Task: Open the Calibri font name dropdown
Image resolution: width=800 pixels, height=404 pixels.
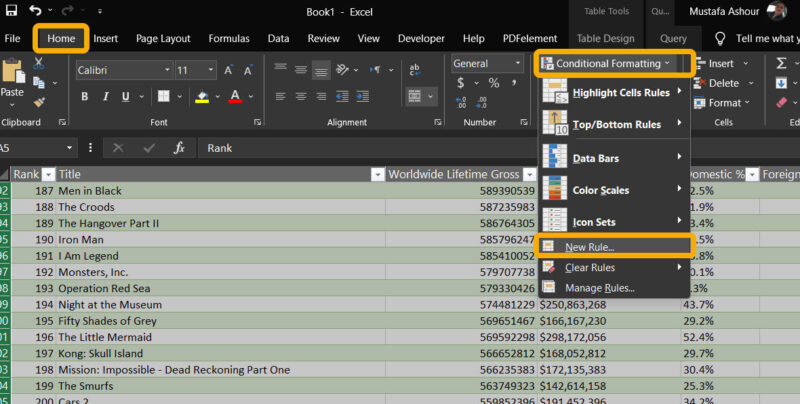Action: 167,70
